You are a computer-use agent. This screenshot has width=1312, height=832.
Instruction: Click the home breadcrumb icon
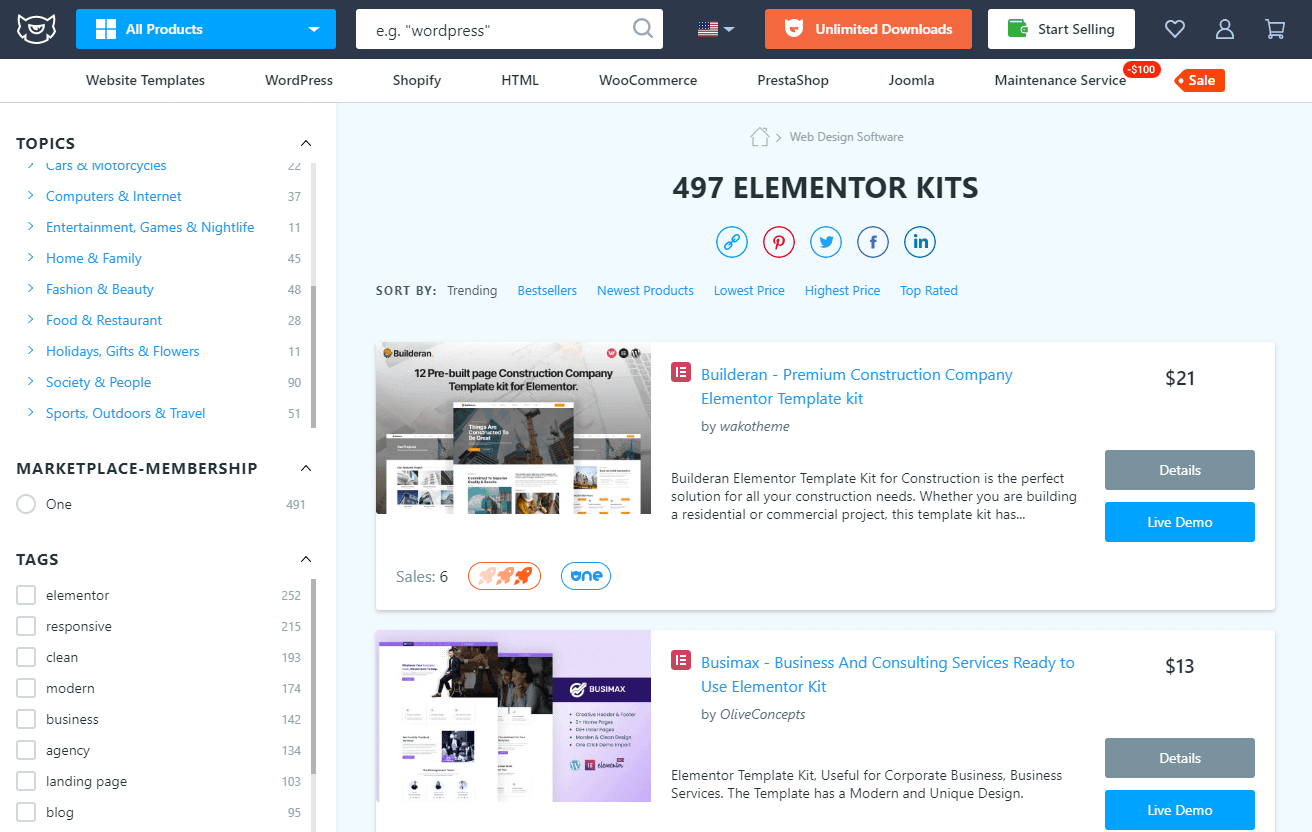click(x=760, y=136)
